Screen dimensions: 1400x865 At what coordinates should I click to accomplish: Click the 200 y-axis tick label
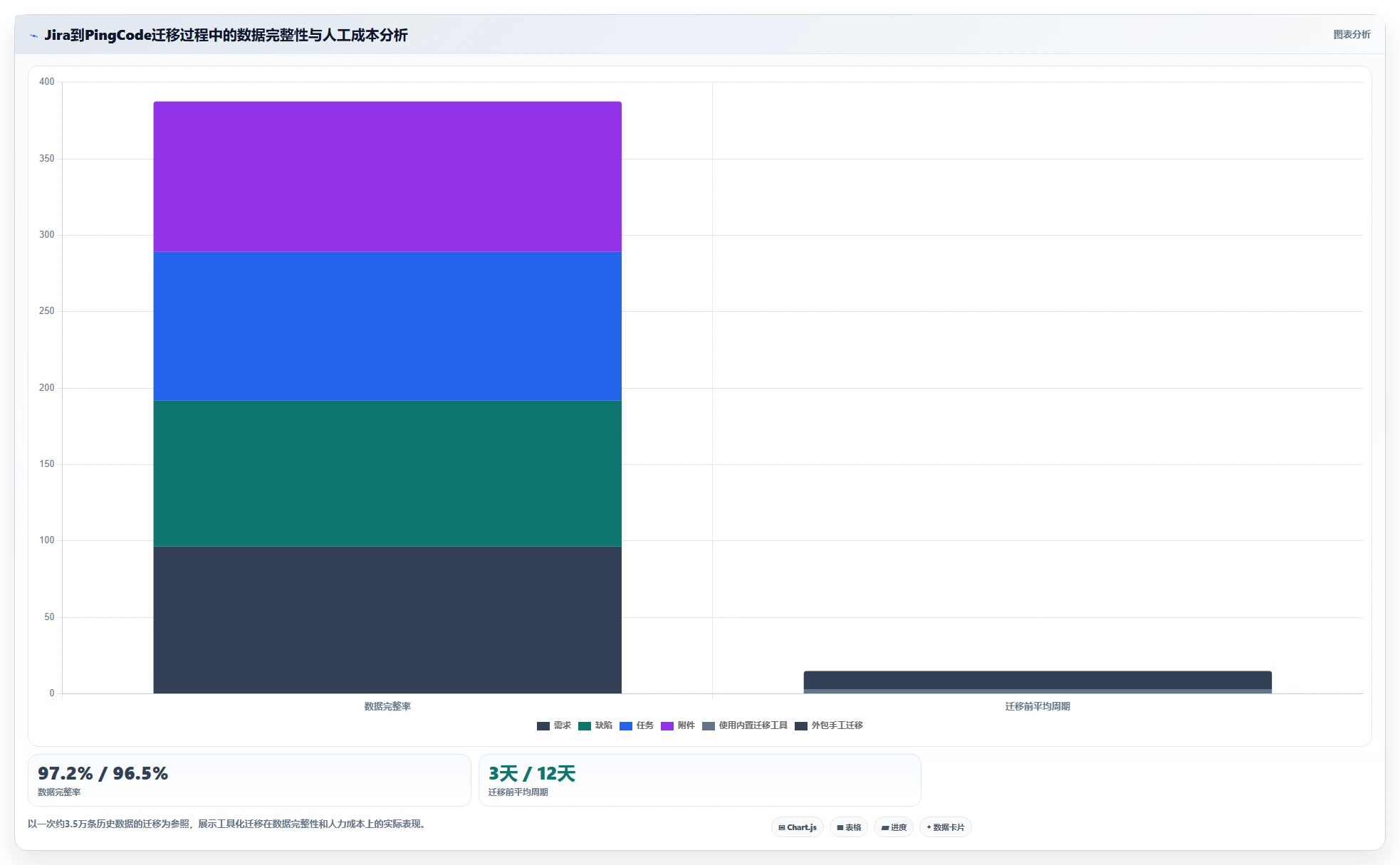pos(47,388)
